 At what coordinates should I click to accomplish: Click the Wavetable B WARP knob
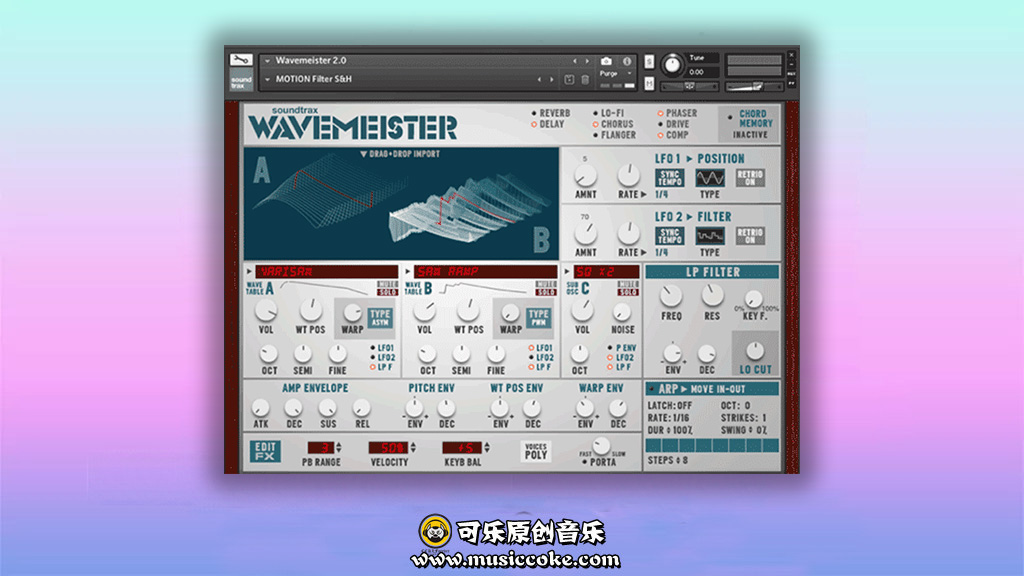click(510, 313)
